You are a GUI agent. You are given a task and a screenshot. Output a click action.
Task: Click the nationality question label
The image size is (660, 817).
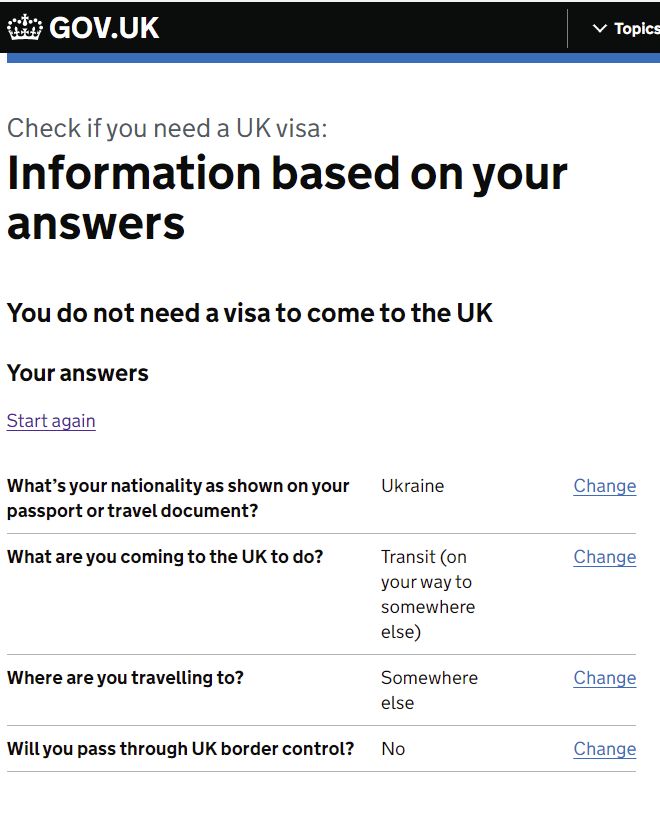click(x=178, y=498)
